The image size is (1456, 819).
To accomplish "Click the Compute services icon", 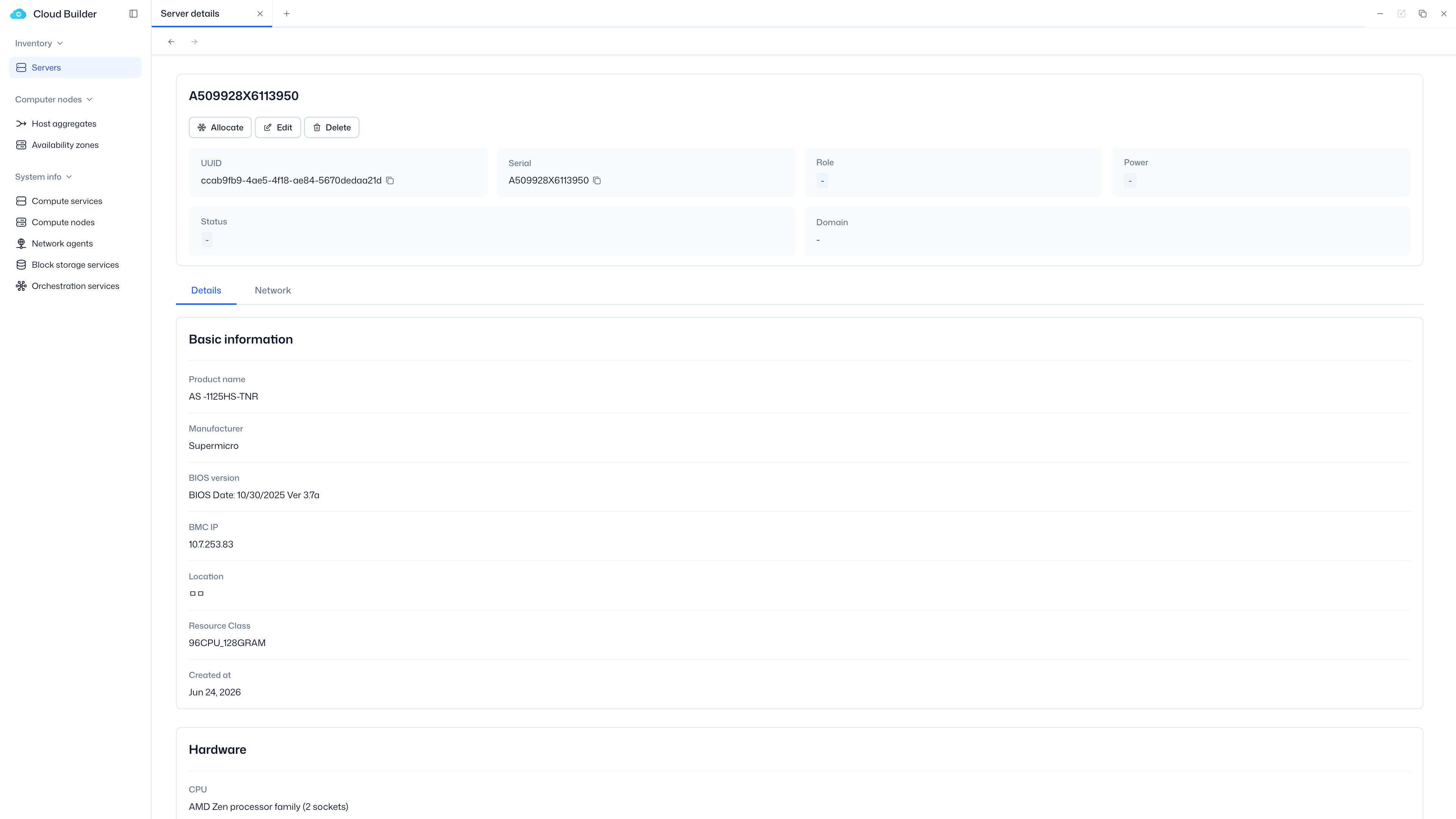I will [21, 201].
